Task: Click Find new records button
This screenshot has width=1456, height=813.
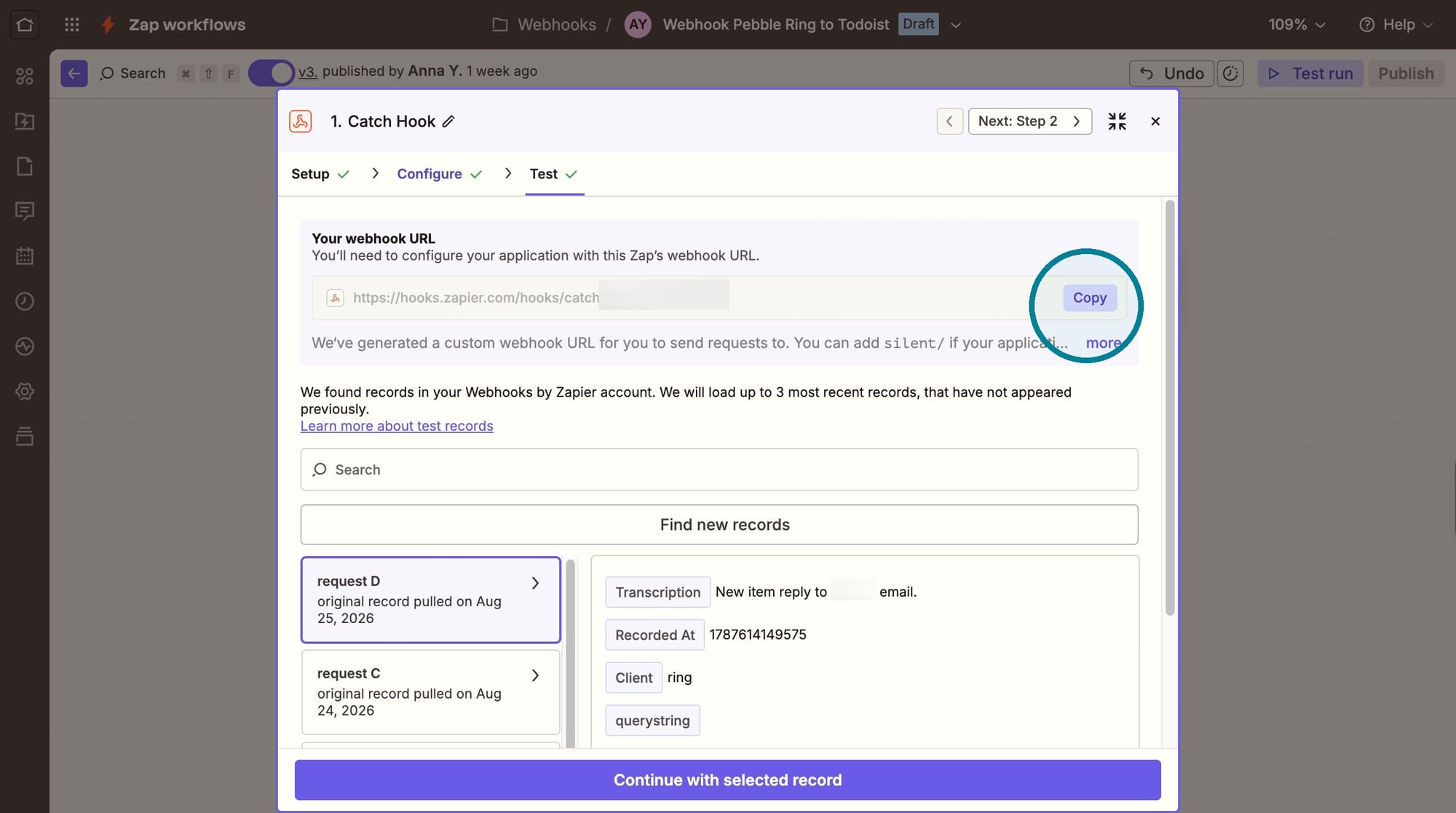Action: click(719, 525)
